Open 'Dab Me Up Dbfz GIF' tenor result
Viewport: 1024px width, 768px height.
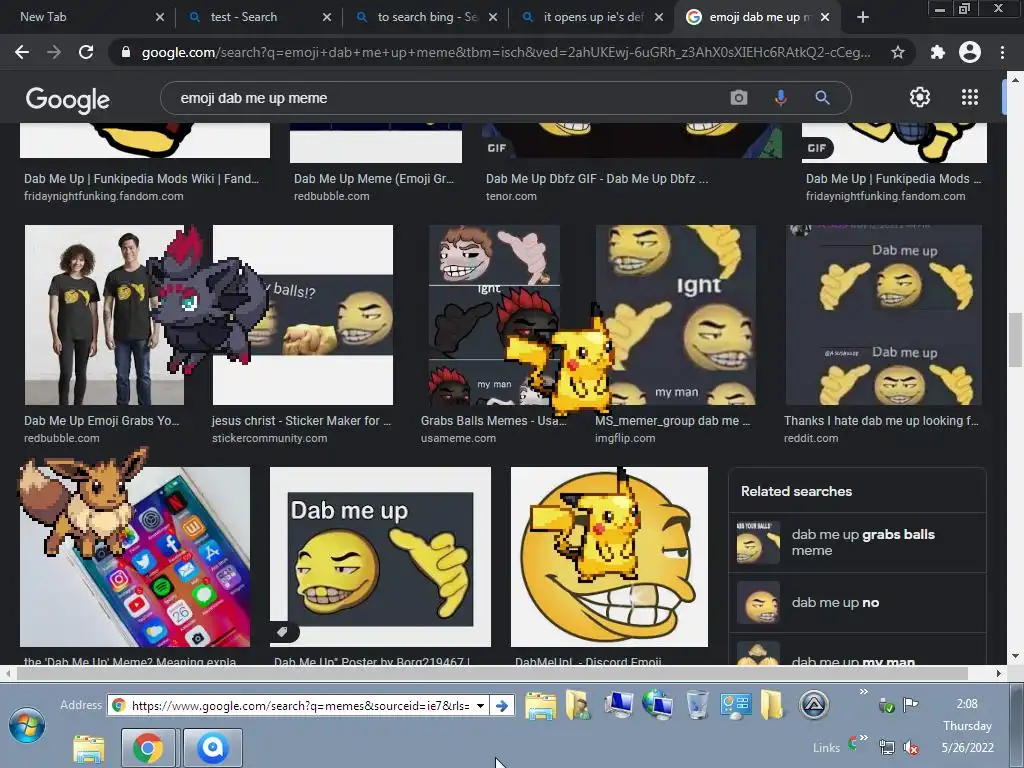point(597,178)
